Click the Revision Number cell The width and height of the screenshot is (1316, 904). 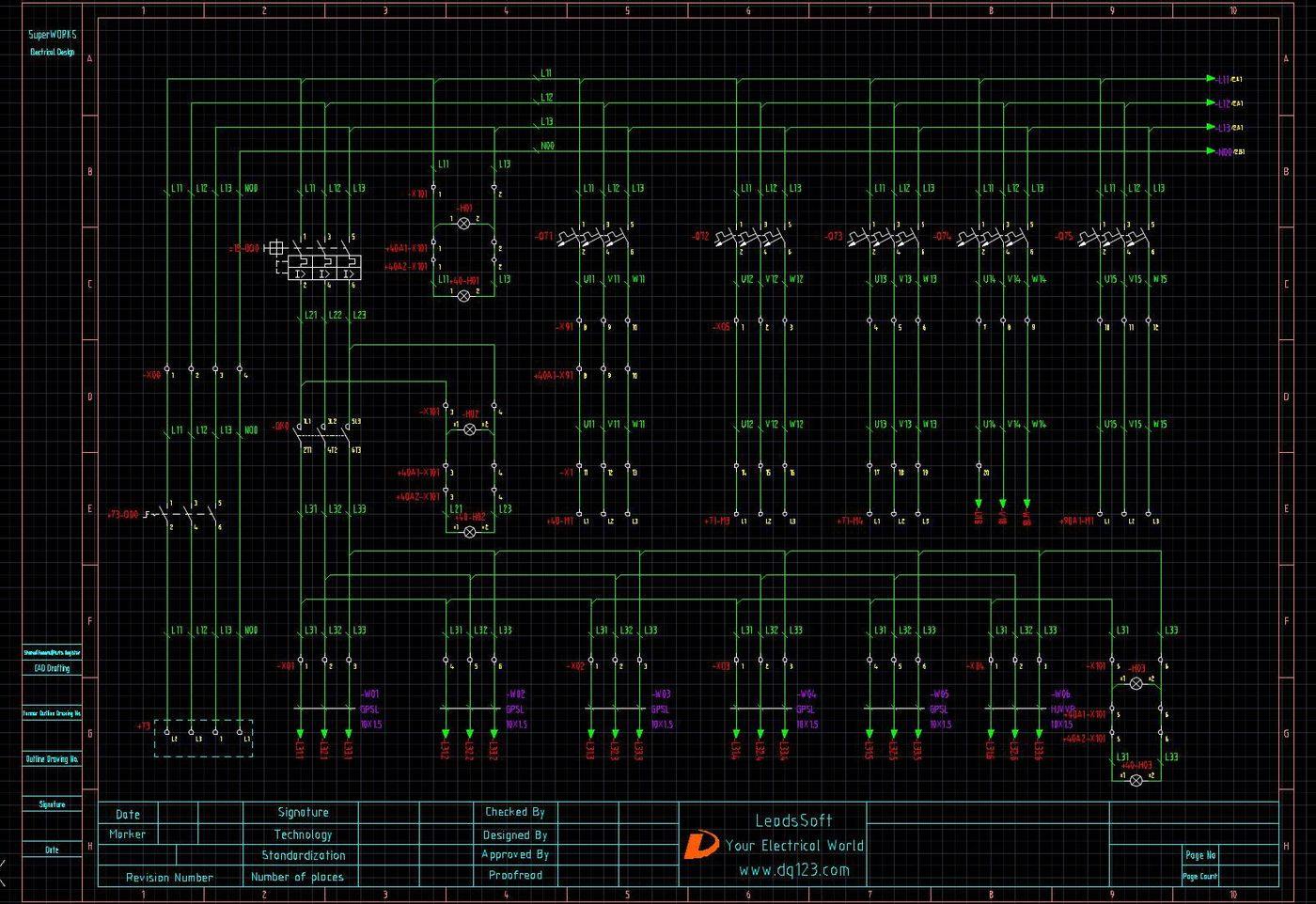(x=170, y=877)
